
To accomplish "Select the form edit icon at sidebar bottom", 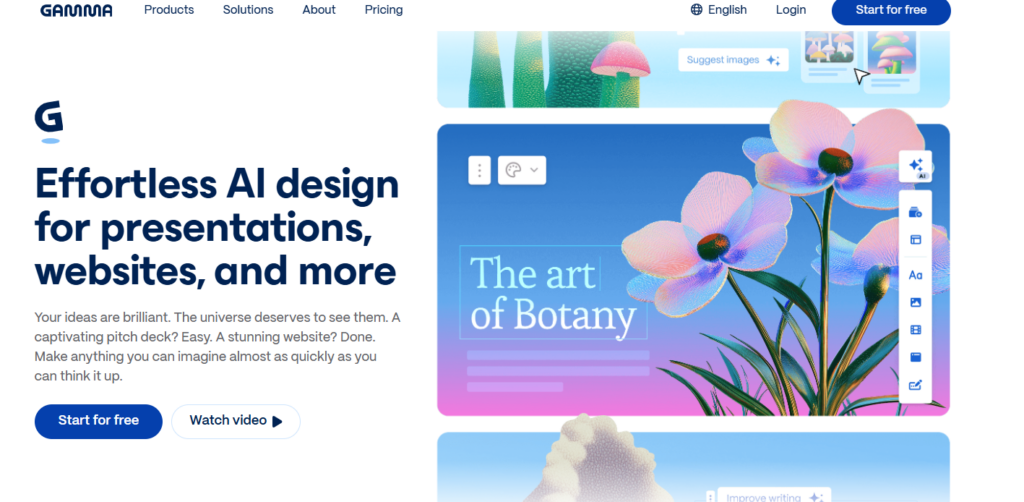I will (x=915, y=385).
